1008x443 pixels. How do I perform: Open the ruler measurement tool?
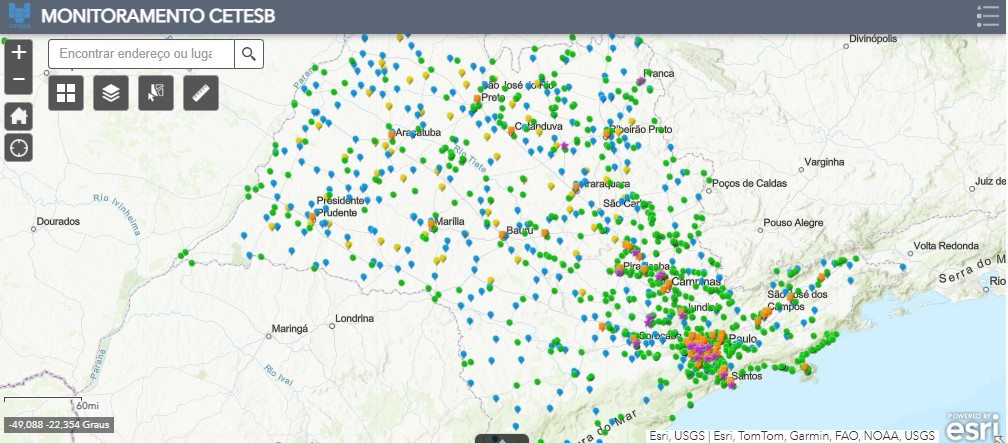(x=201, y=93)
